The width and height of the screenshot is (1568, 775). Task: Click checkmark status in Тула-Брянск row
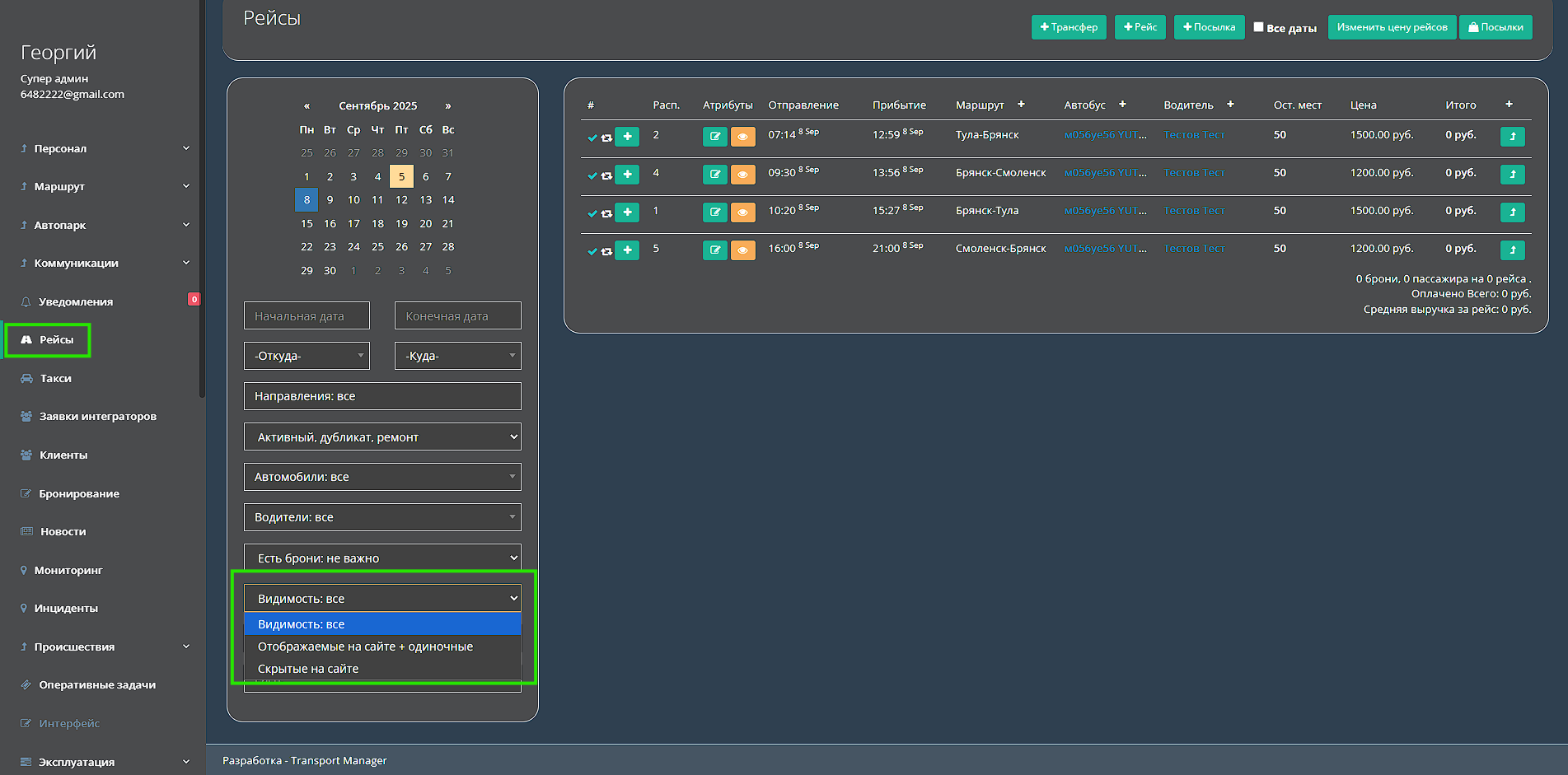pyautogui.click(x=592, y=138)
